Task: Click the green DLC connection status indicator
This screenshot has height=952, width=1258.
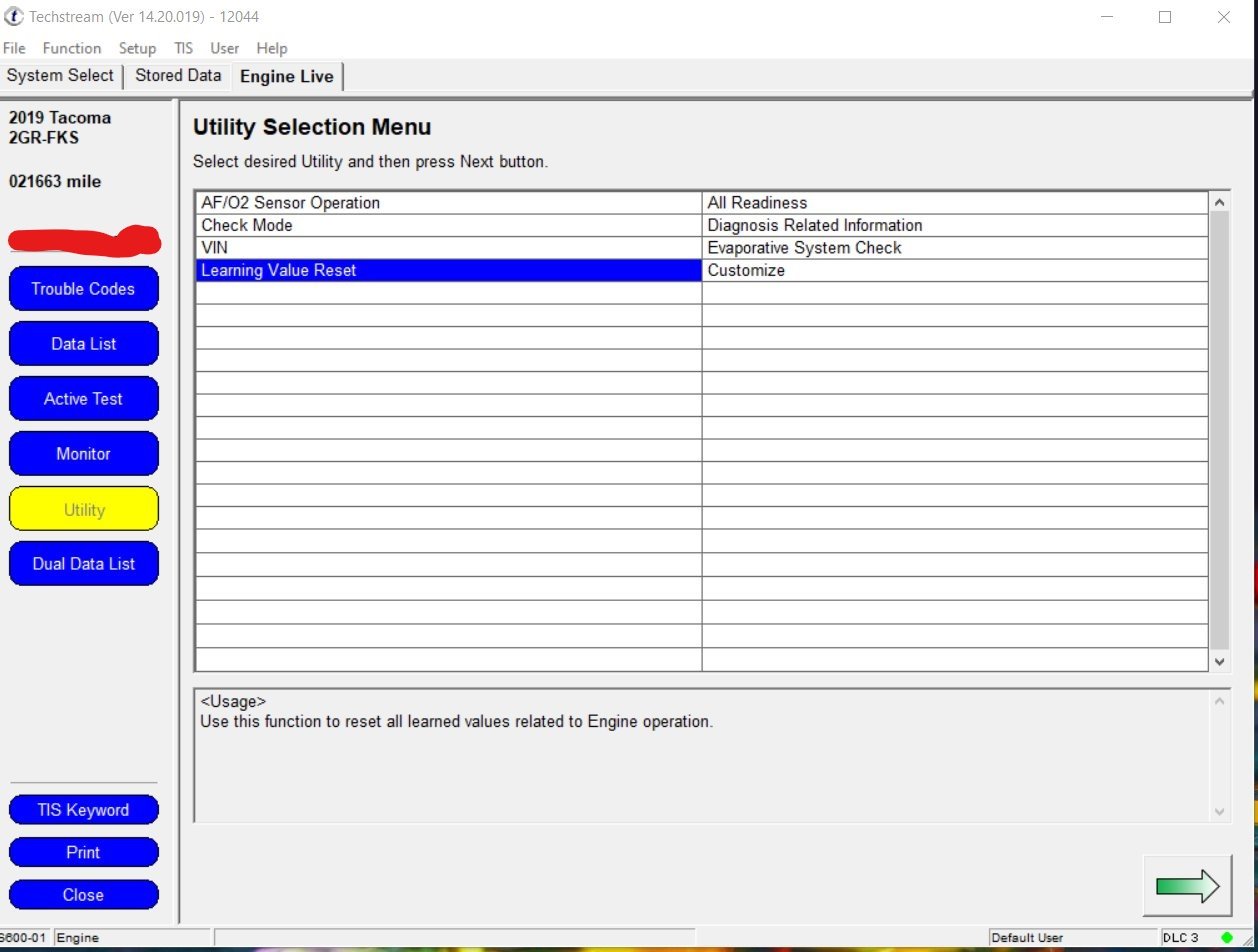Action: (x=1227, y=938)
